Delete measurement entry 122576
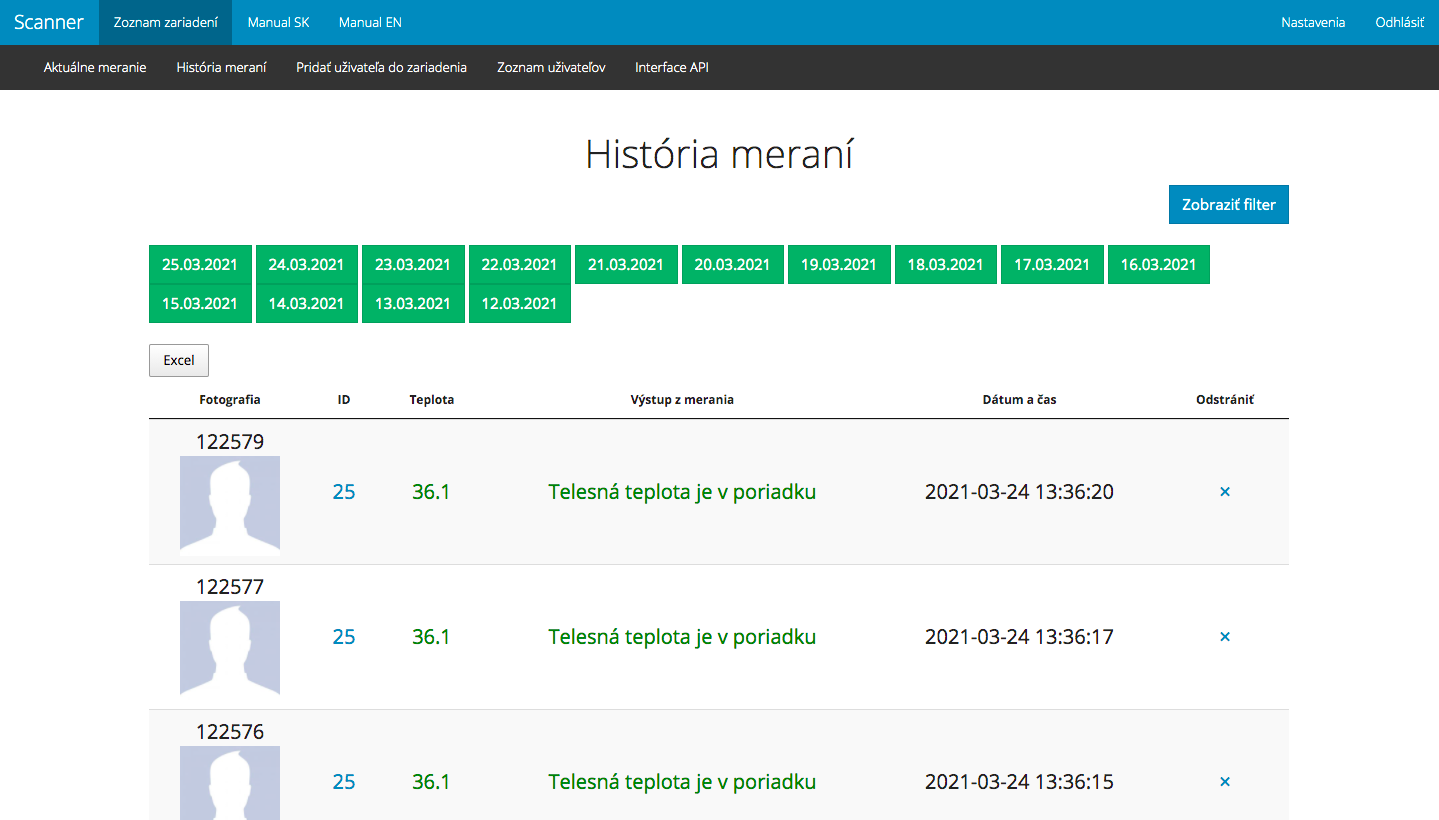 (x=1224, y=782)
